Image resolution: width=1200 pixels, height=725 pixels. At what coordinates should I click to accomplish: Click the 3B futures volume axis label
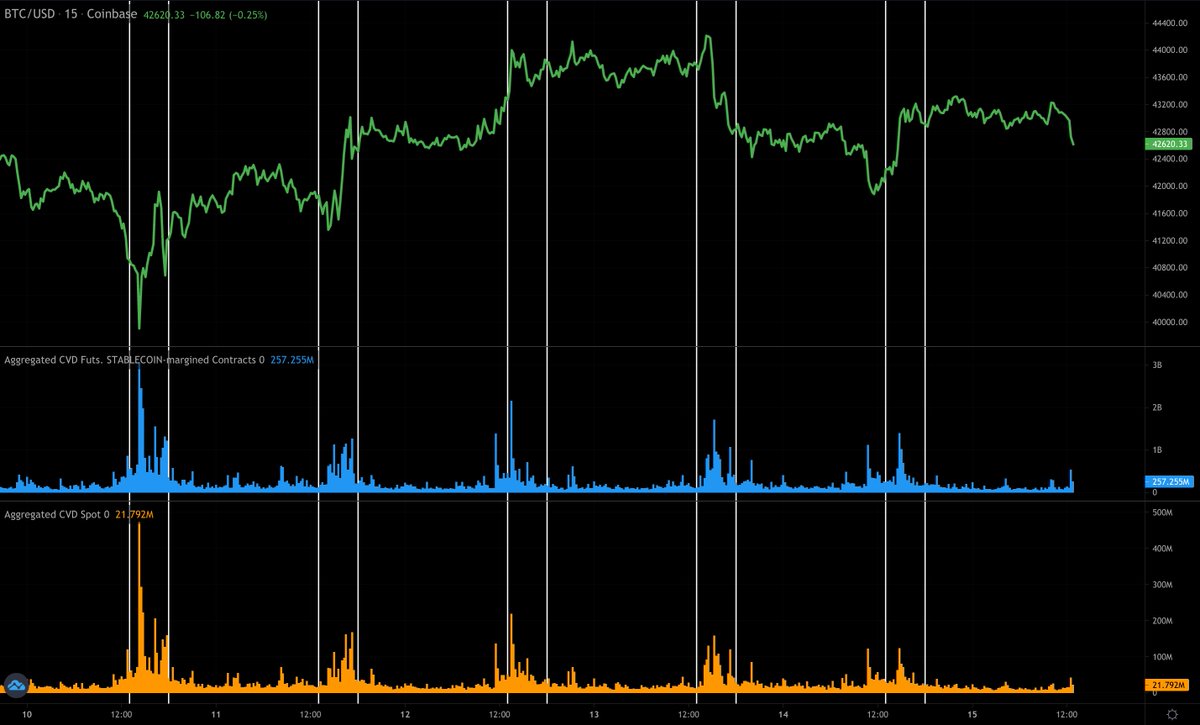(x=1155, y=365)
